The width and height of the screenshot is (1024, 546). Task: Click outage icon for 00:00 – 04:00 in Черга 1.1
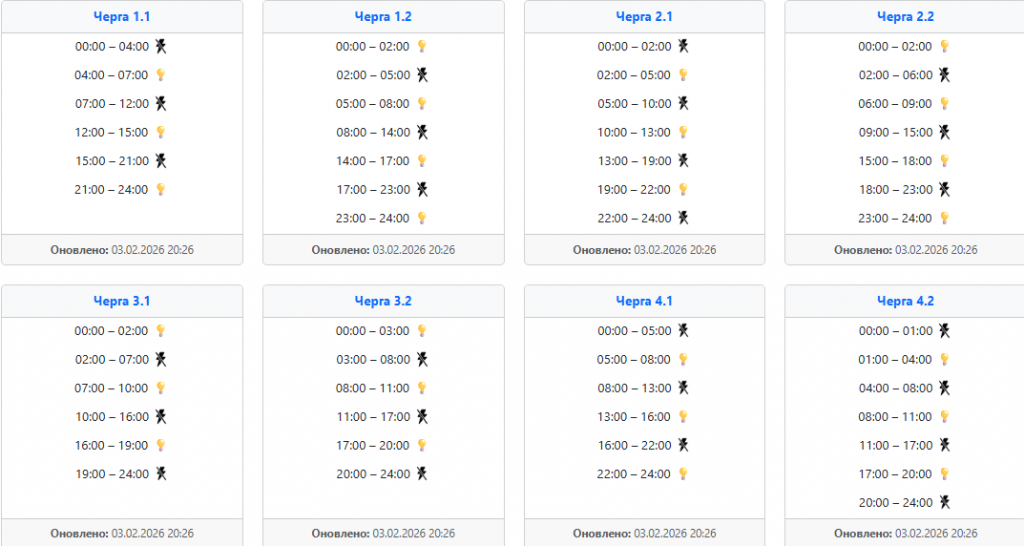[x=160, y=46]
